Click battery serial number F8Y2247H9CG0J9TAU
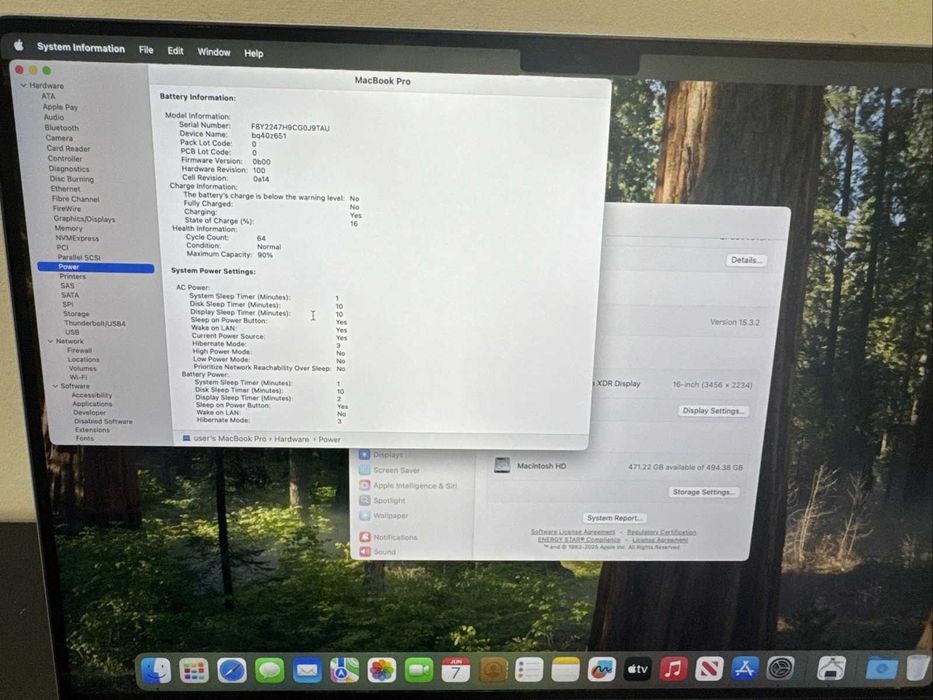Image resolution: width=933 pixels, height=700 pixels. point(290,127)
